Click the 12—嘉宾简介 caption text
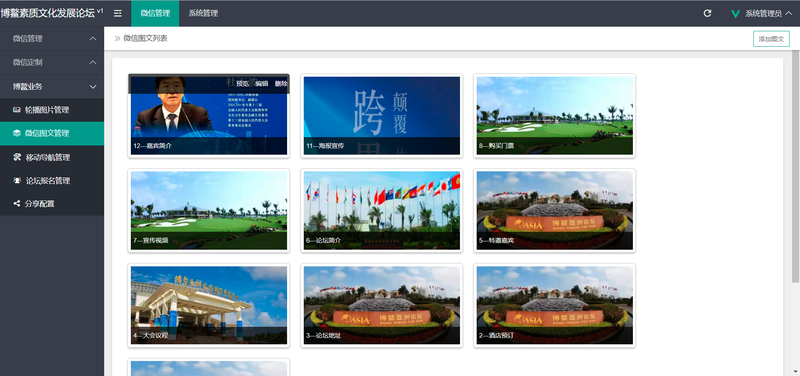This screenshot has height=376, width=800. [153, 146]
